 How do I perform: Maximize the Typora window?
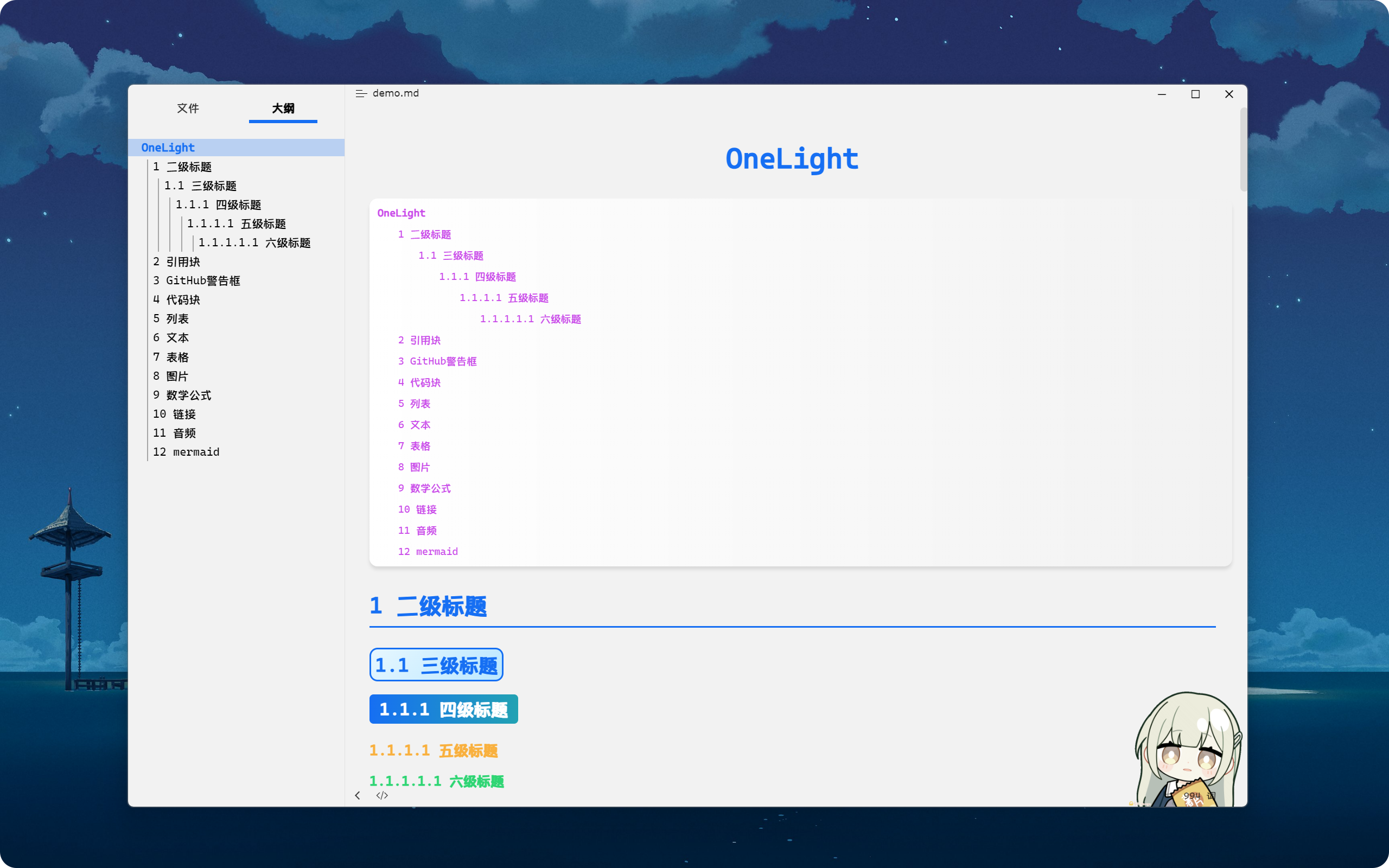point(1195,94)
